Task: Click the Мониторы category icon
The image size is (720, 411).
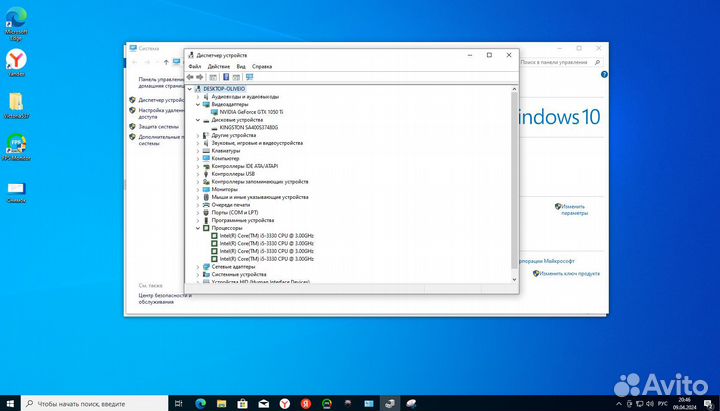Action: (x=206, y=189)
